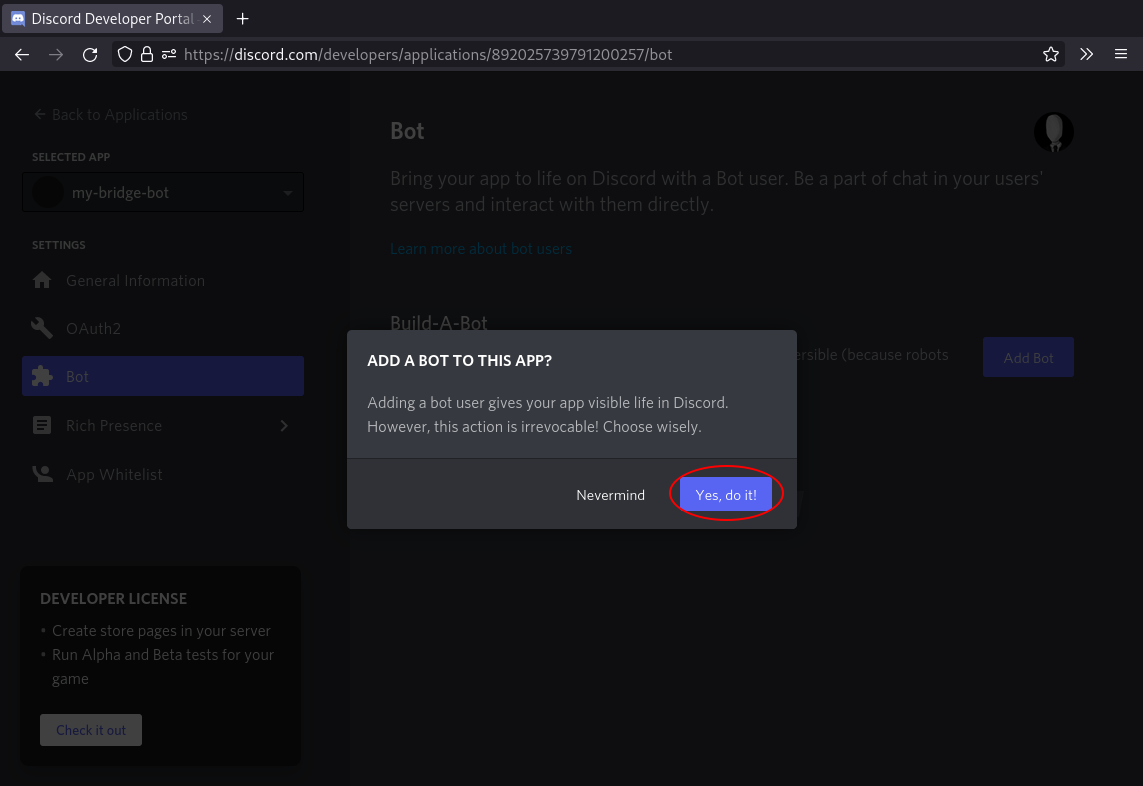Dismiss dialog with Nevermind

pyautogui.click(x=610, y=494)
